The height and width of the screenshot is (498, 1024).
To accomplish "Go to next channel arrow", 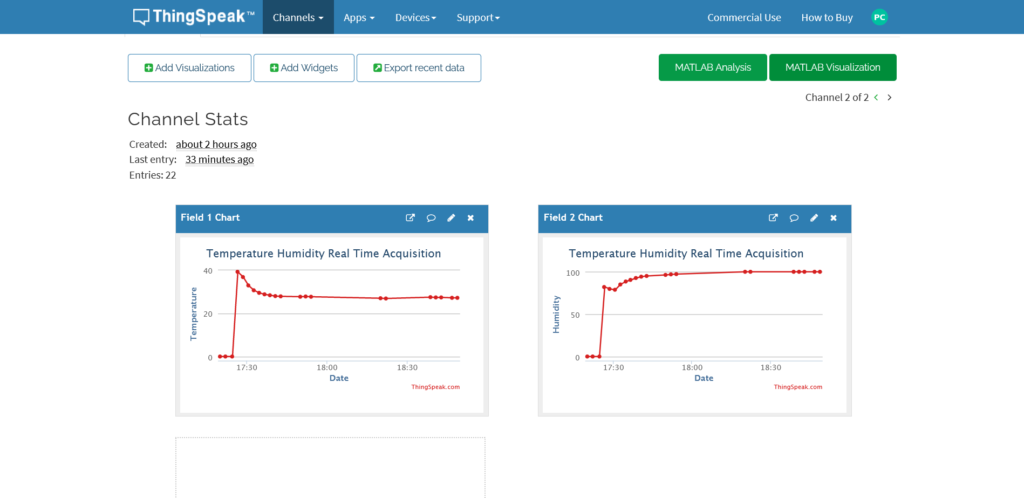I will [890, 98].
